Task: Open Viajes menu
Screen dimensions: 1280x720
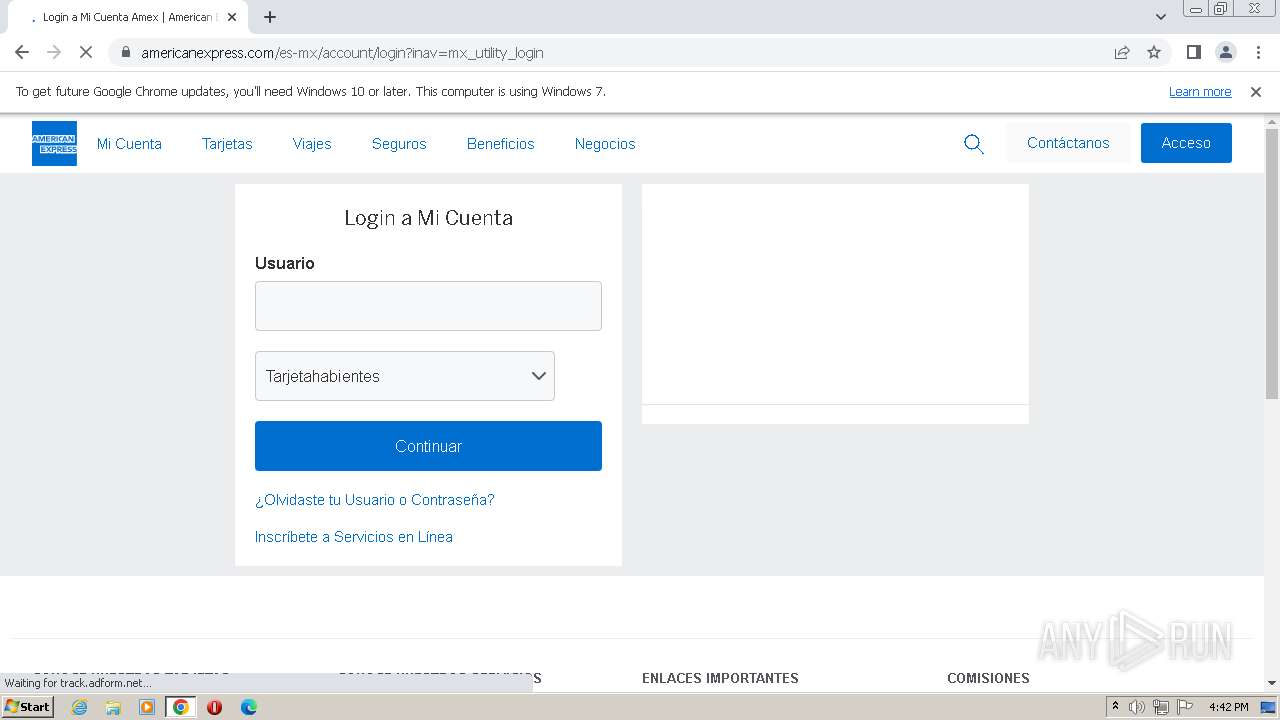Action: [312, 144]
